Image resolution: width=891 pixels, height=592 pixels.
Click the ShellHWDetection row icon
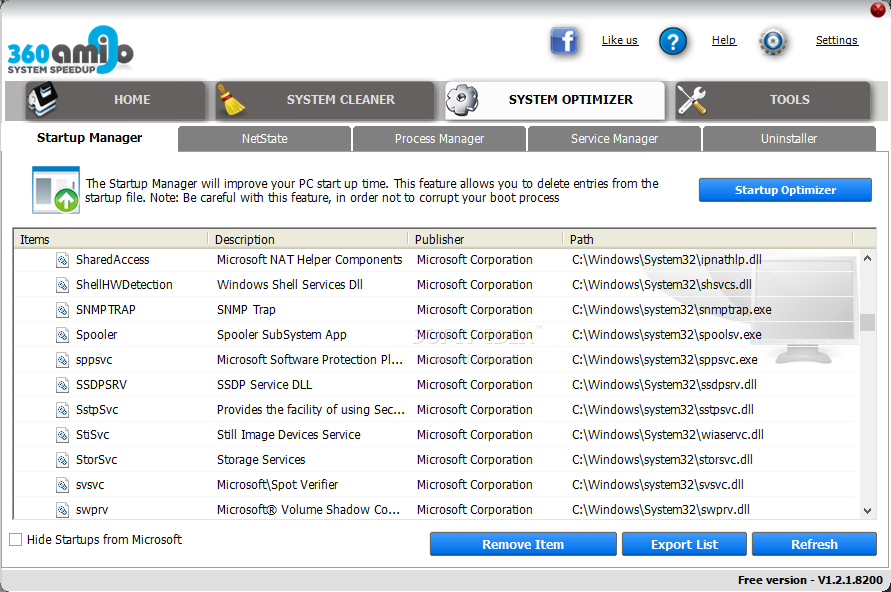[x=63, y=285]
